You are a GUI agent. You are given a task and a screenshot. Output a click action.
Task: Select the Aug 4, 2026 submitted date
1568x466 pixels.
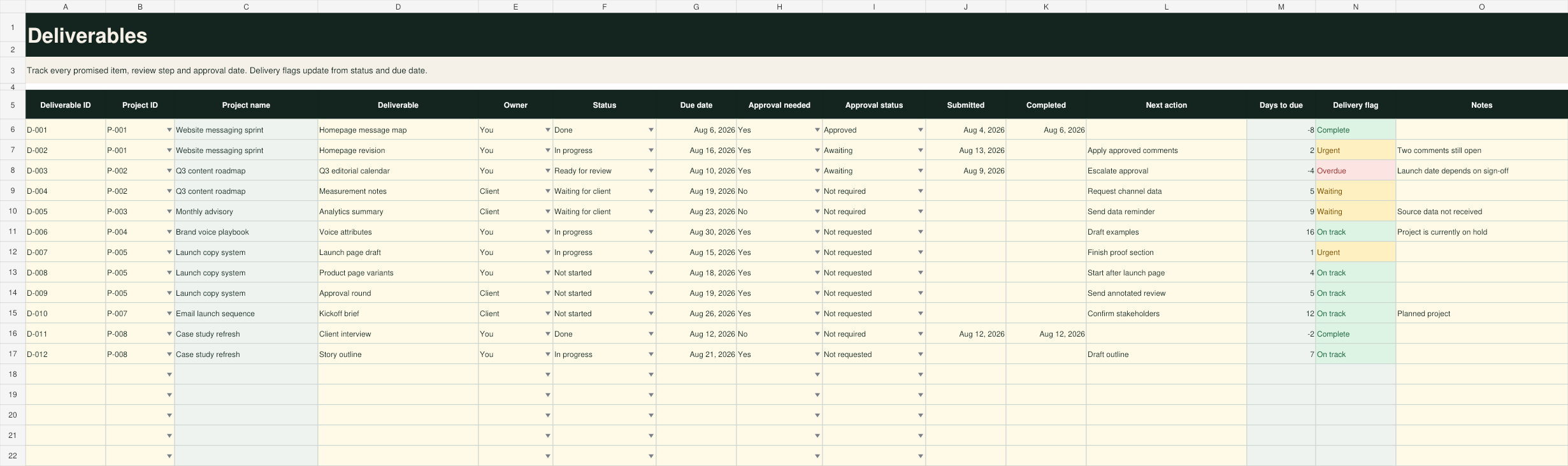pos(965,130)
